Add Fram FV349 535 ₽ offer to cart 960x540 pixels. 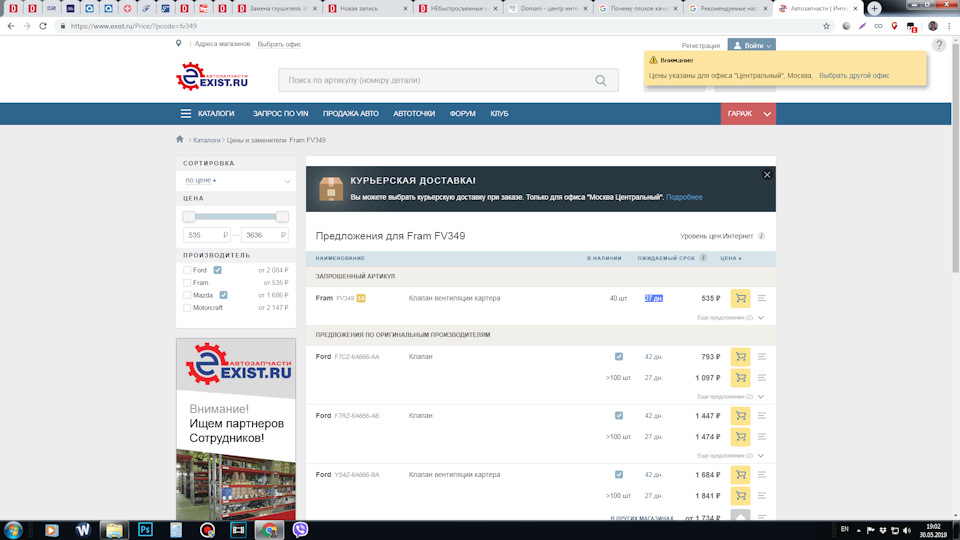(x=740, y=298)
